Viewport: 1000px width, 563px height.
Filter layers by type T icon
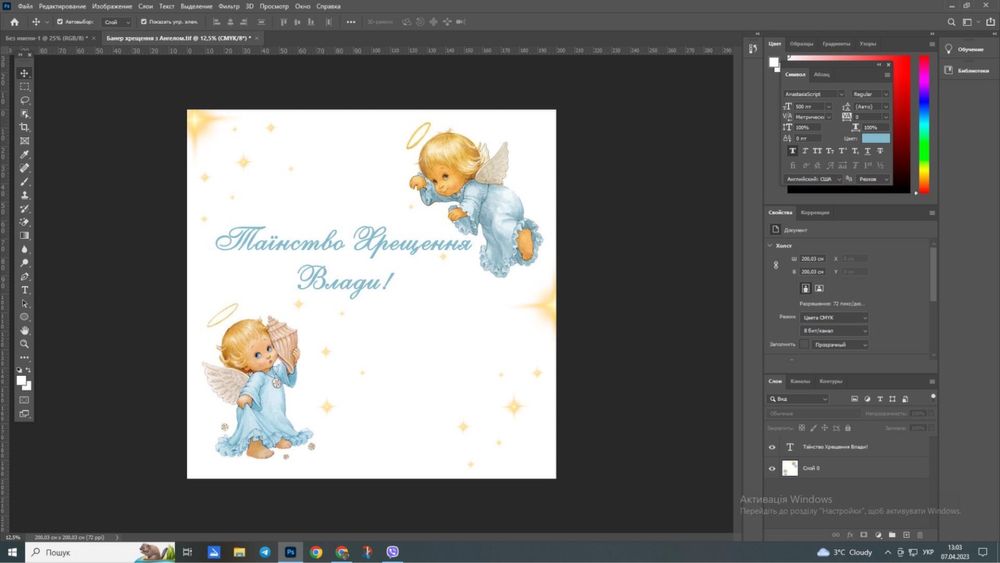click(x=879, y=398)
